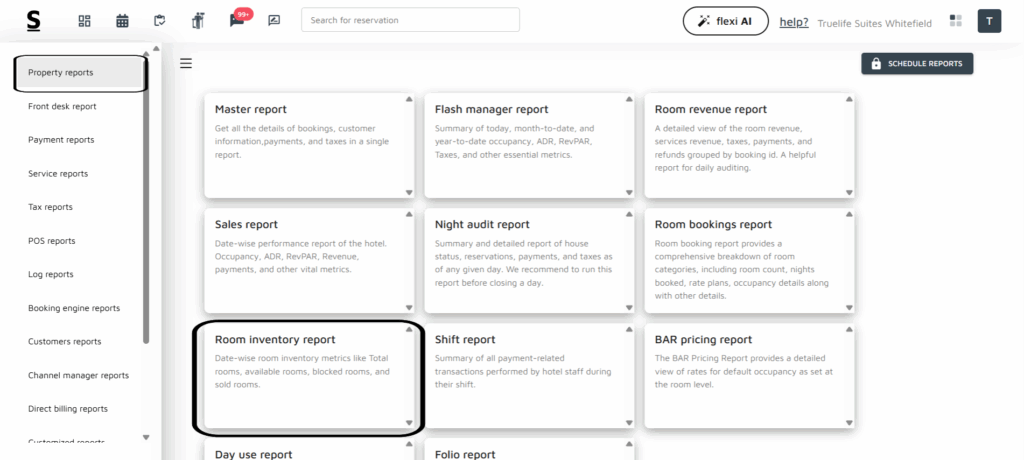Click the luggage trolley icon

(x=198, y=21)
